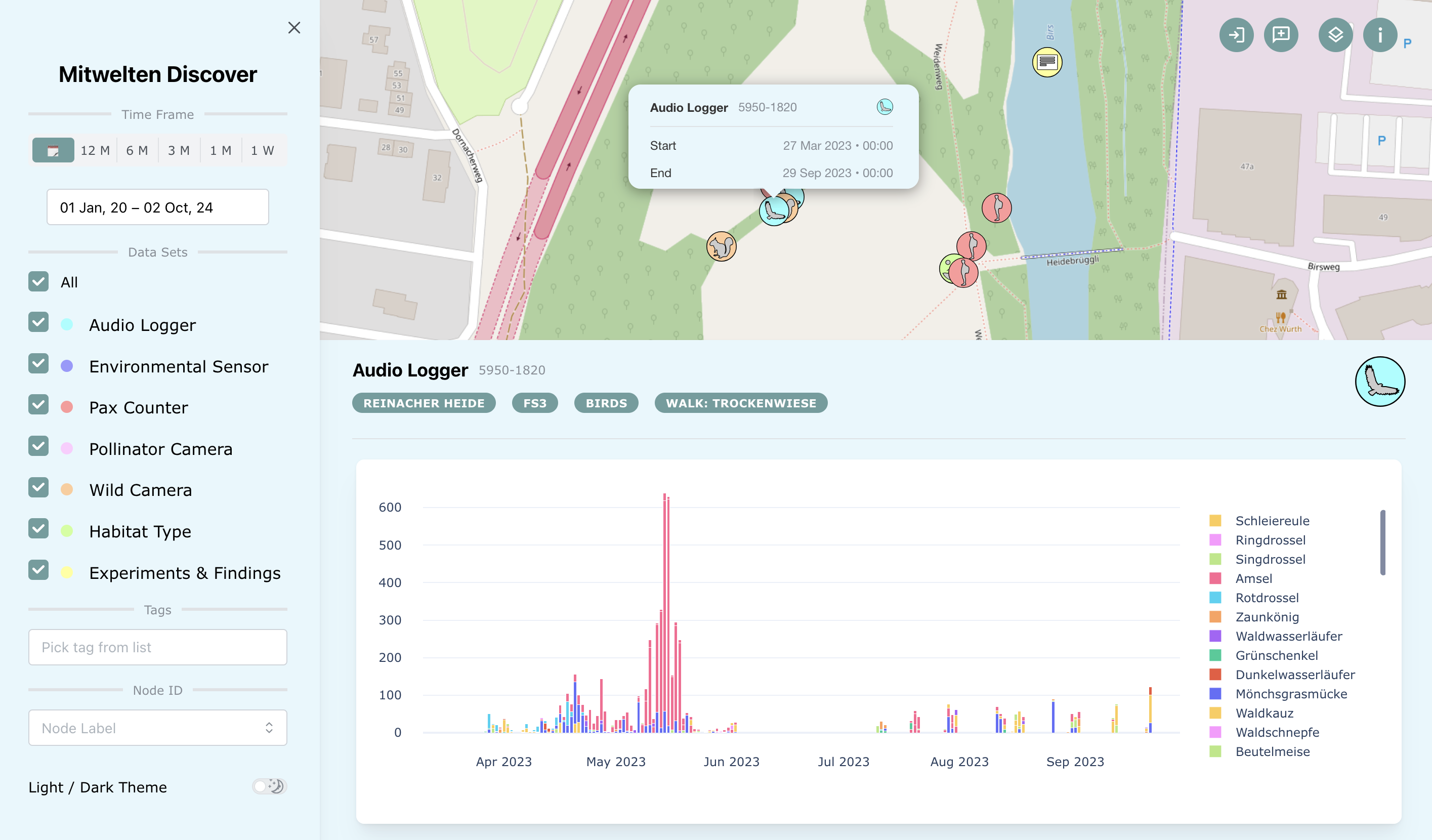Open the info button on map

[1380, 35]
